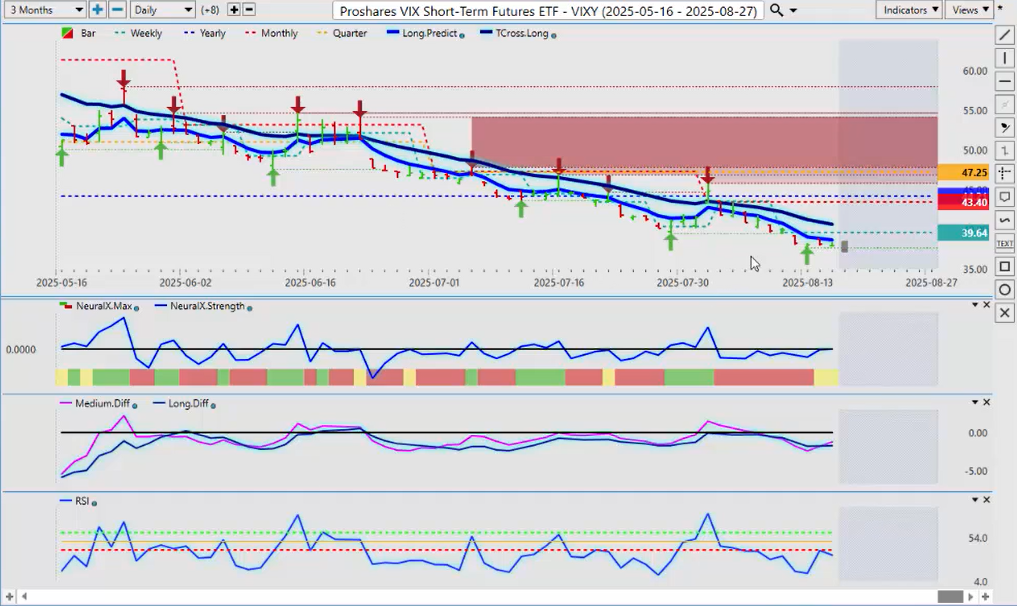Select the horizontal line drawing tool

click(1005, 81)
